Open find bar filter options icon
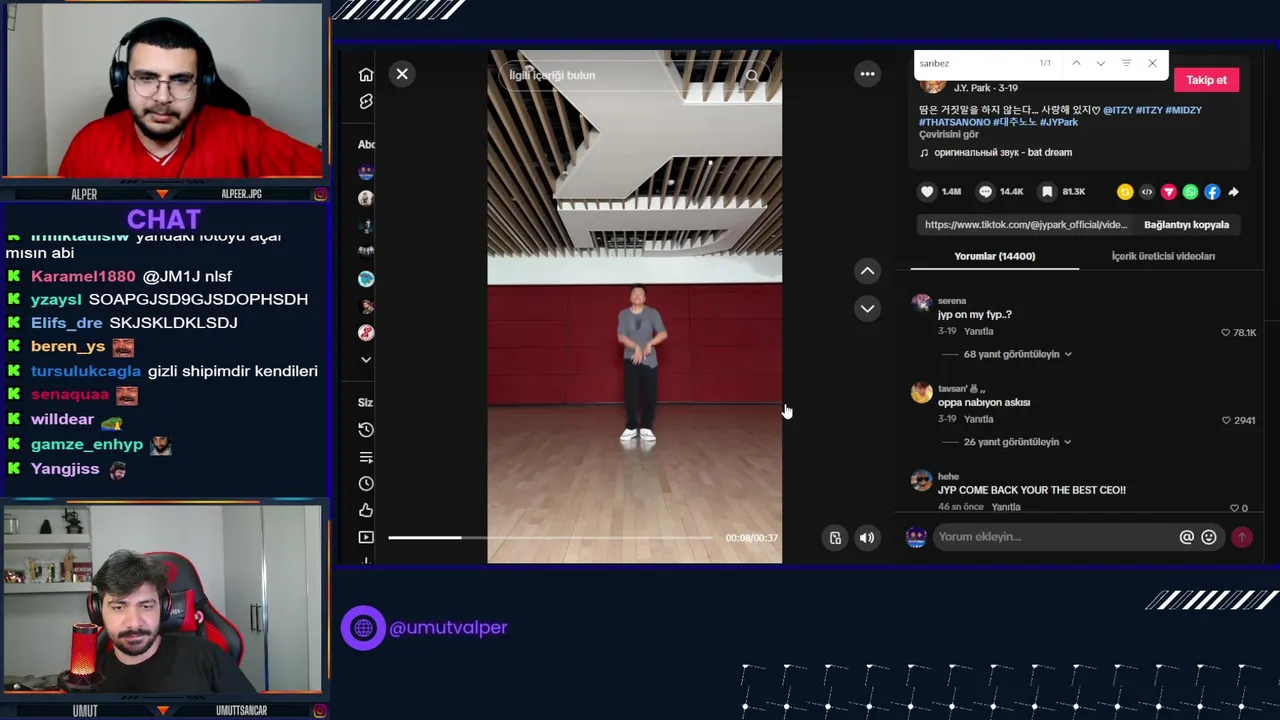1280x720 pixels. (1126, 63)
